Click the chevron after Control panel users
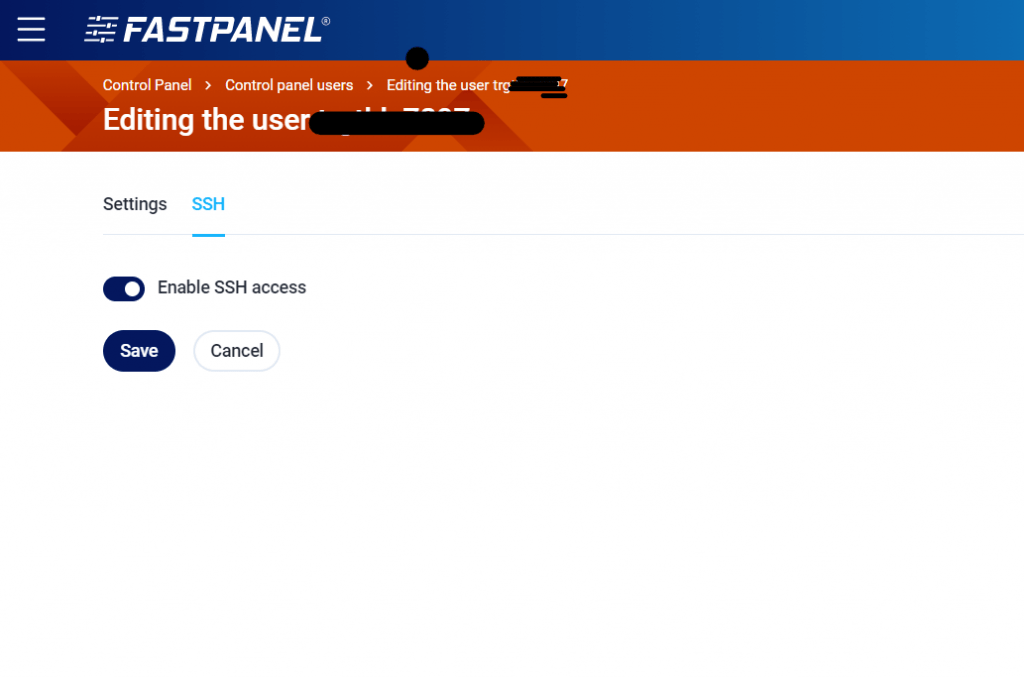The width and height of the screenshot is (1024, 677). pos(370,86)
